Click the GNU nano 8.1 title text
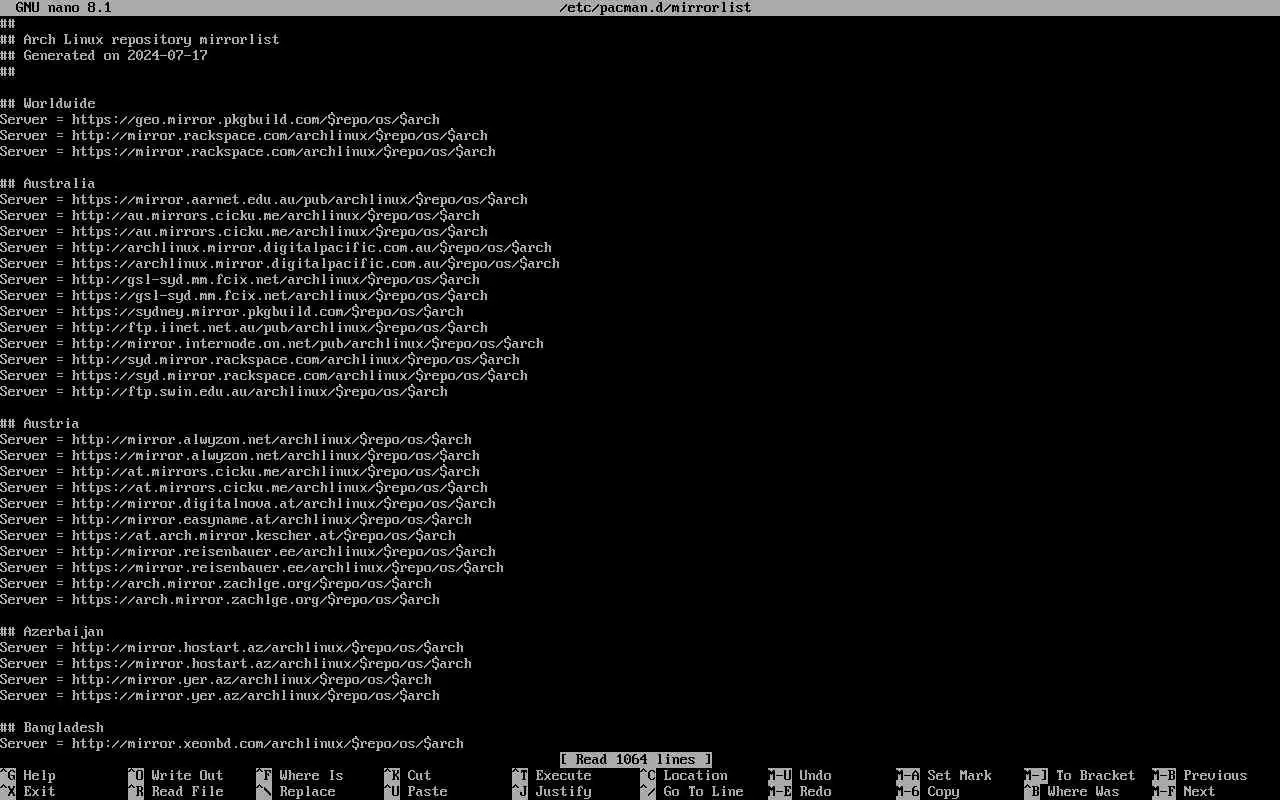The image size is (1280, 800). click(x=64, y=7)
